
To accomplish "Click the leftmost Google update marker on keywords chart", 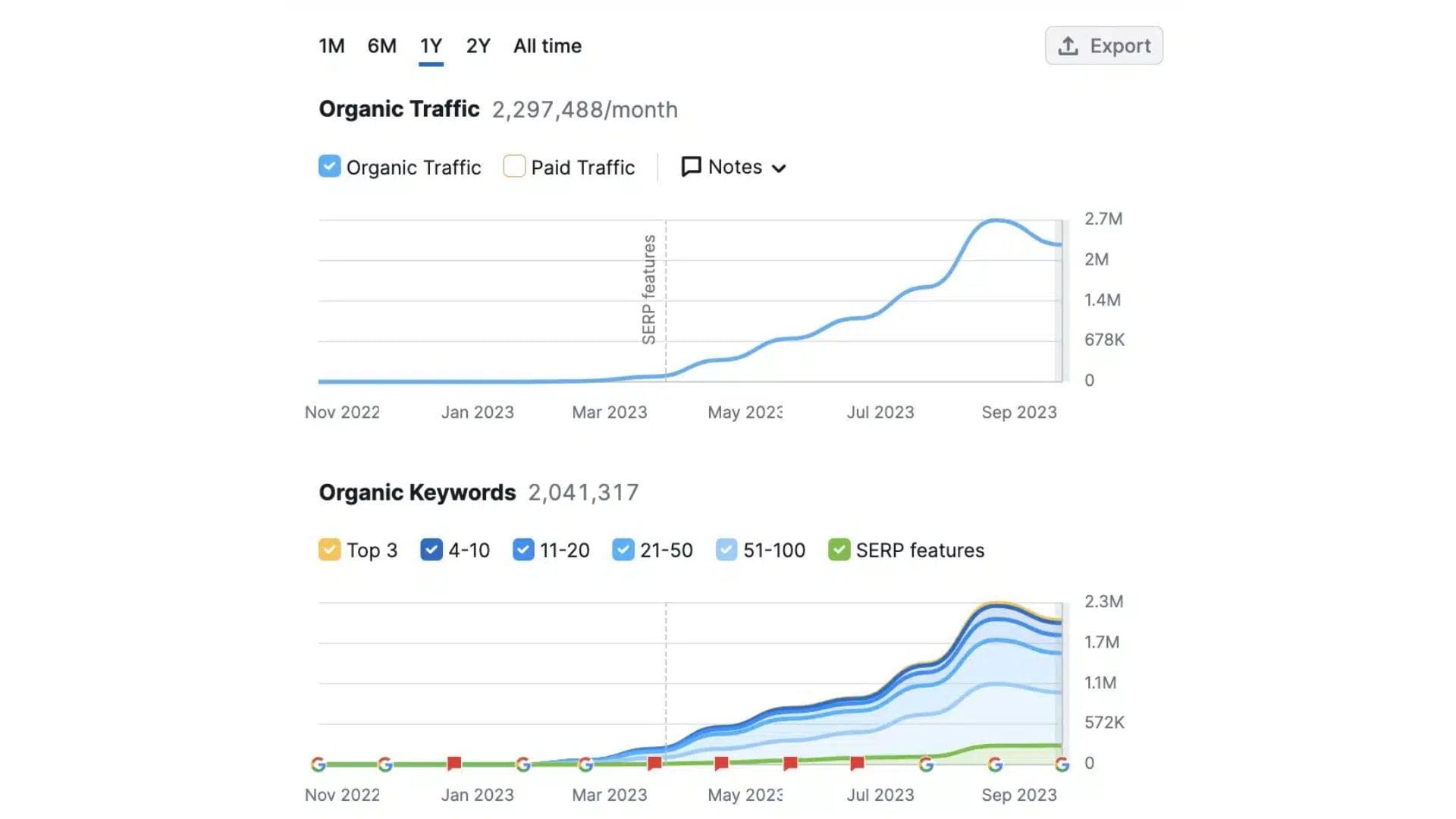I will click(x=318, y=764).
